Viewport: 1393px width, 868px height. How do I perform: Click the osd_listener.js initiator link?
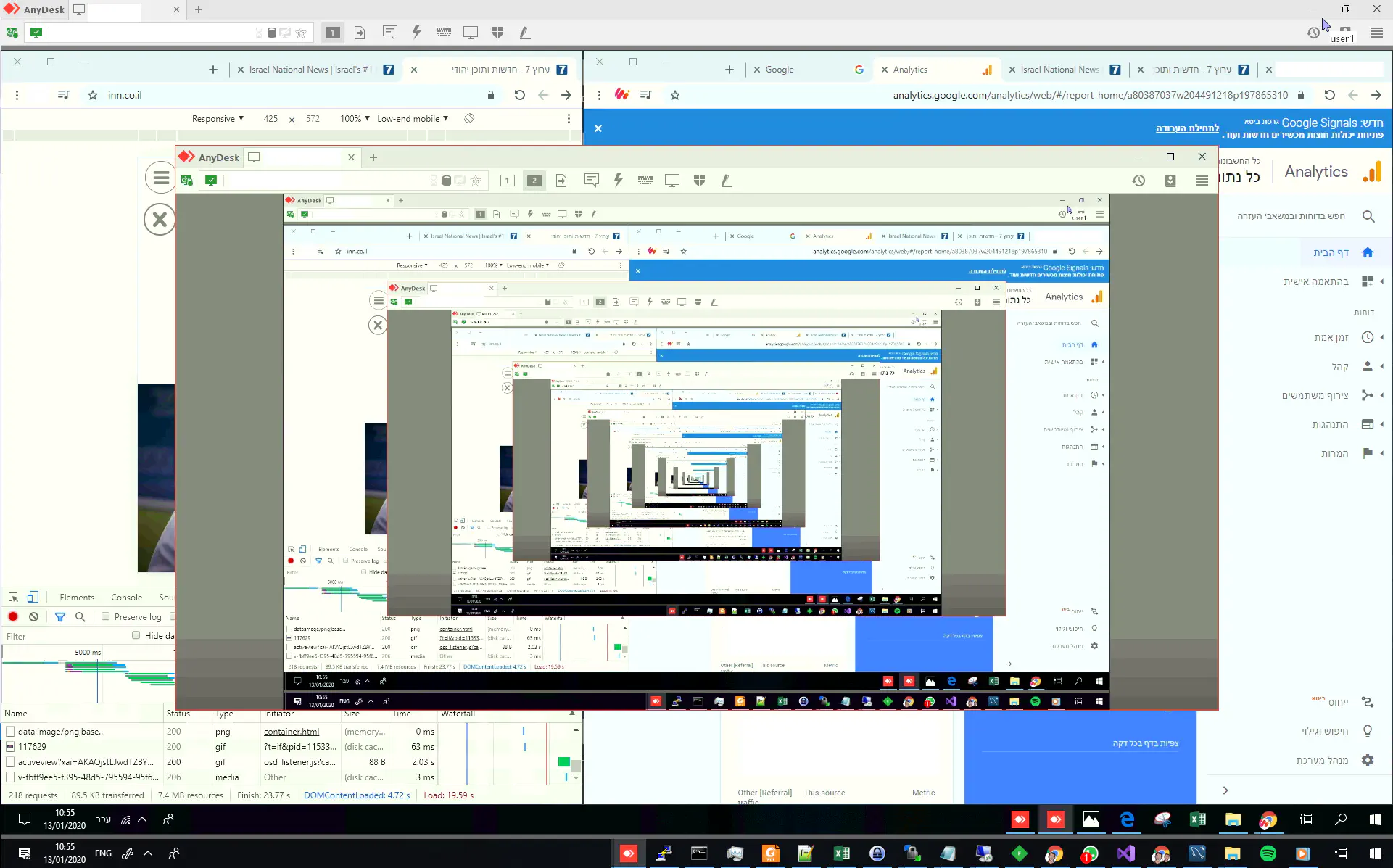pos(299,761)
